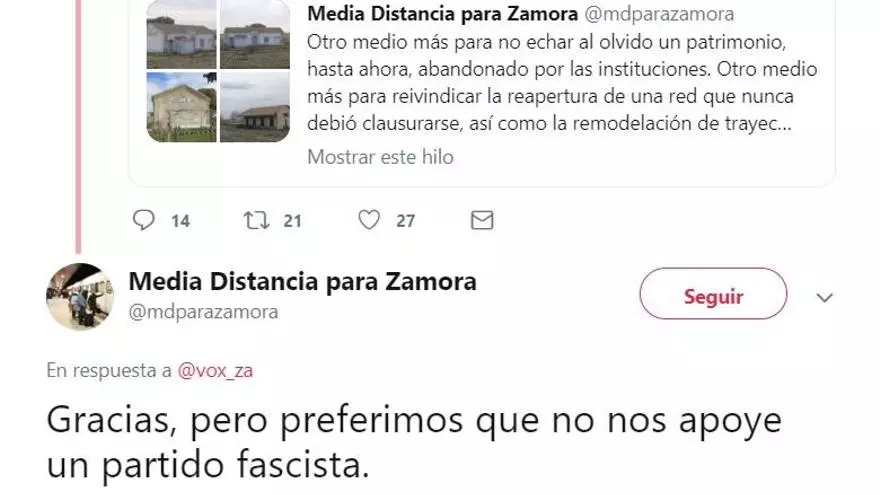Click the retweet arrows icon
The image size is (880, 495).
(x=256, y=220)
